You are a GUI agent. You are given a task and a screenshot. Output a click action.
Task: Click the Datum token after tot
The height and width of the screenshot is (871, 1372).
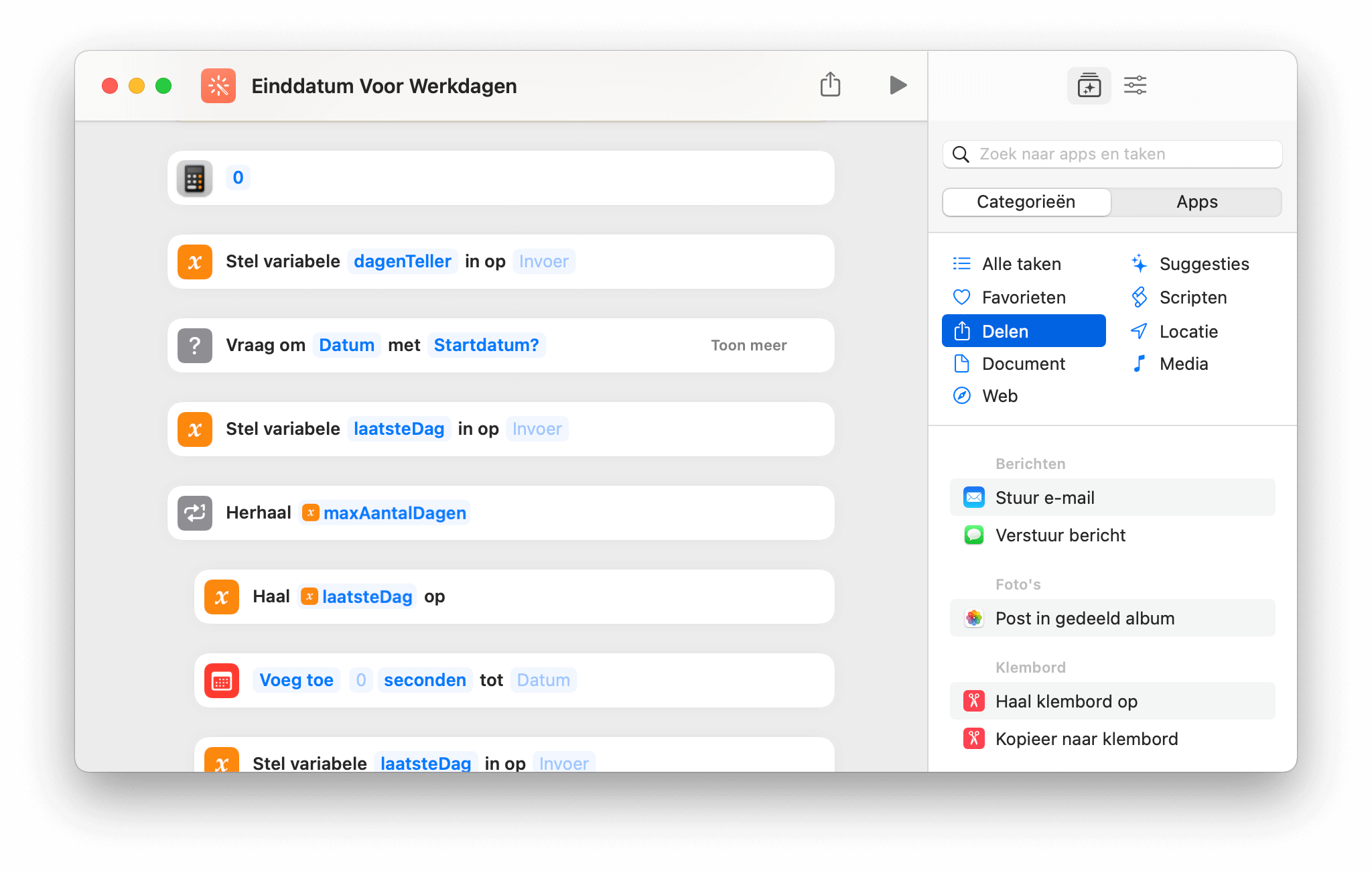tap(543, 680)
